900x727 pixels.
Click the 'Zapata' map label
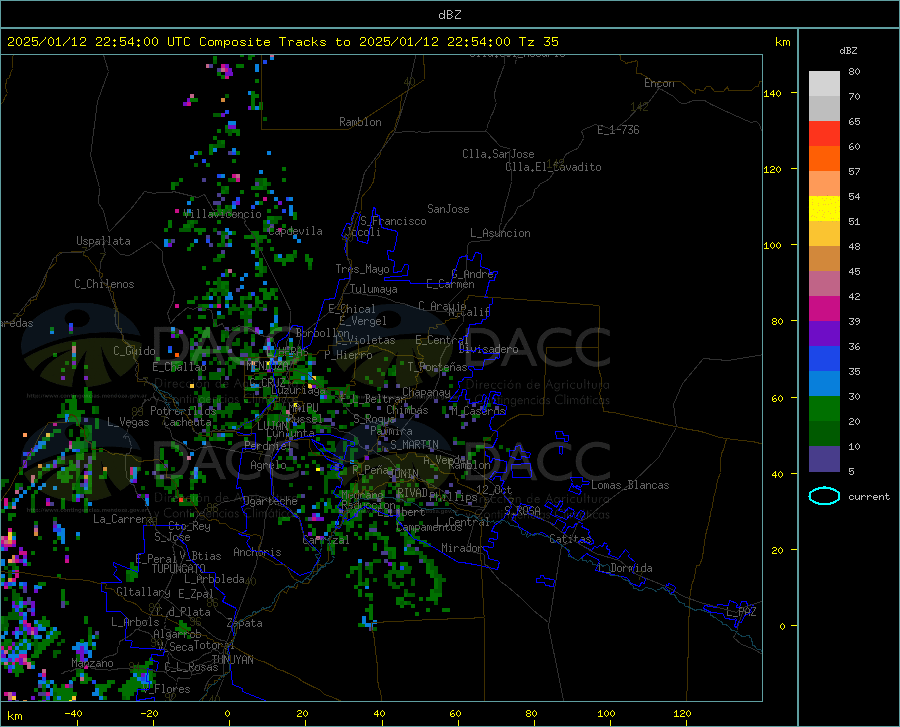245,623
